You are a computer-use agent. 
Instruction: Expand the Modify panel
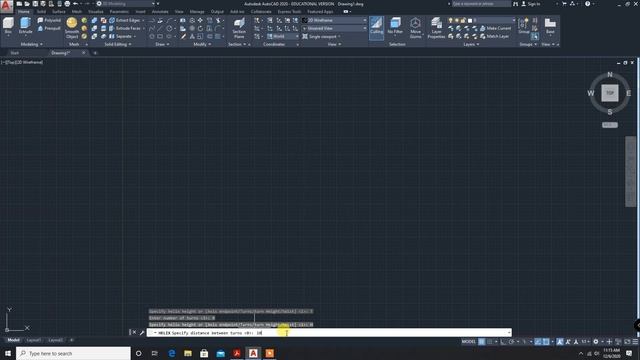pos(202,44)
